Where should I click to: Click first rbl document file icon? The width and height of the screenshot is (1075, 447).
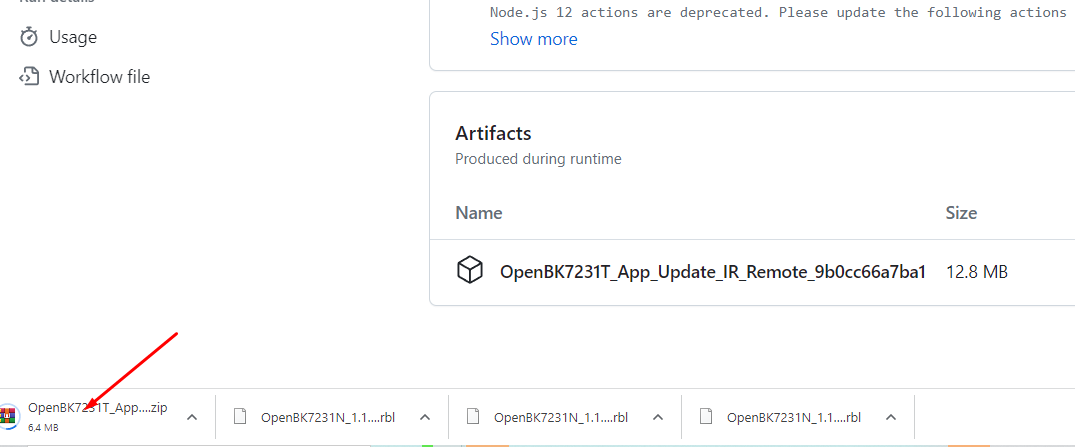(239, 416)
